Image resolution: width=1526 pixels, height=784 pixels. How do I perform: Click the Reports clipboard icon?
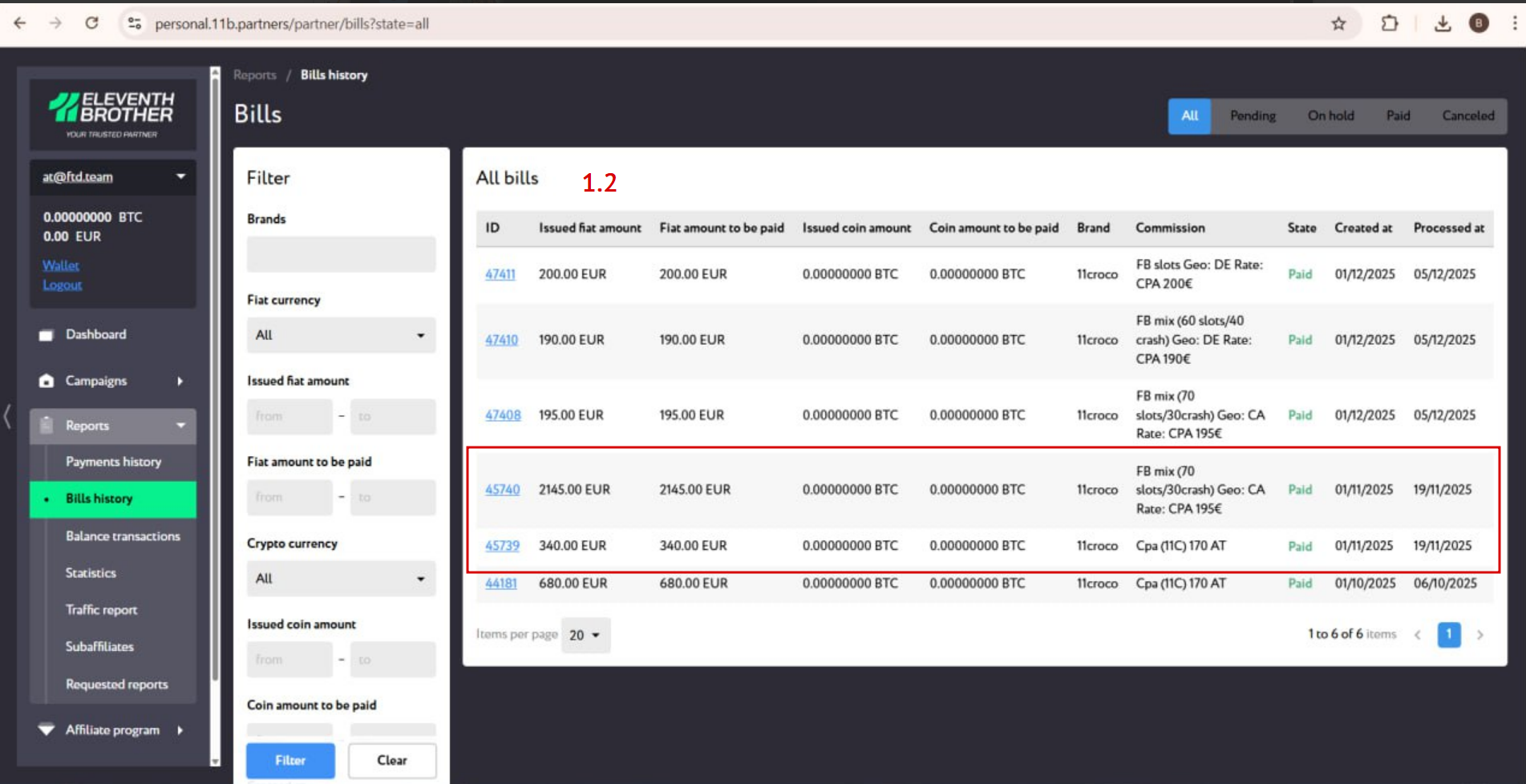47,426
